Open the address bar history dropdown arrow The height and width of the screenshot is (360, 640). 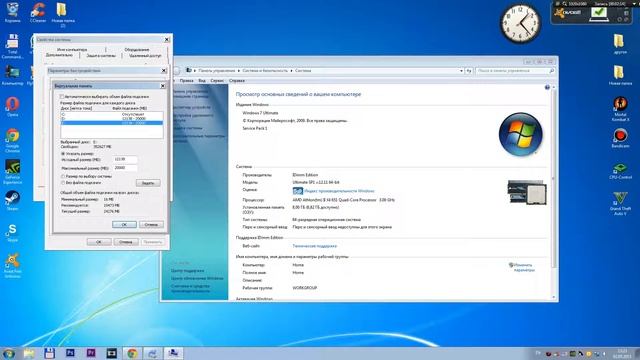coord(461,71)
